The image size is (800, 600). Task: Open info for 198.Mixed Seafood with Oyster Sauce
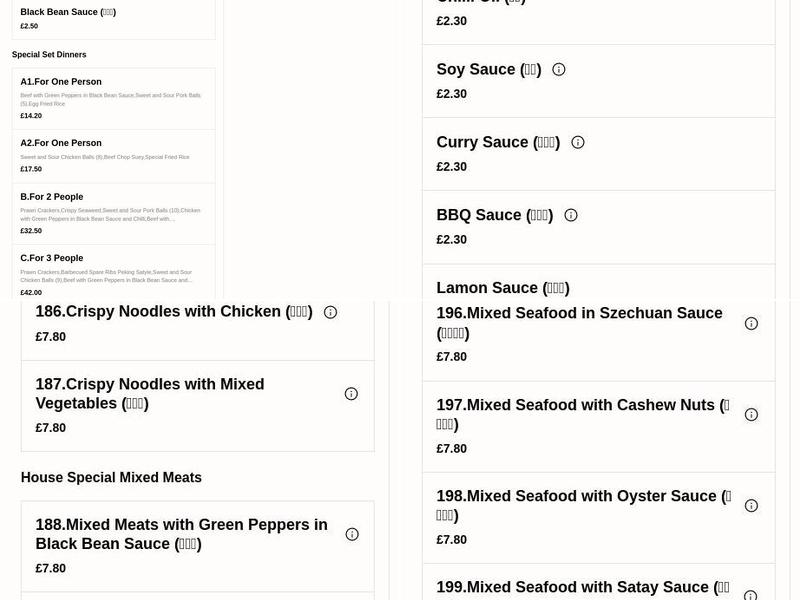point(751,505)
